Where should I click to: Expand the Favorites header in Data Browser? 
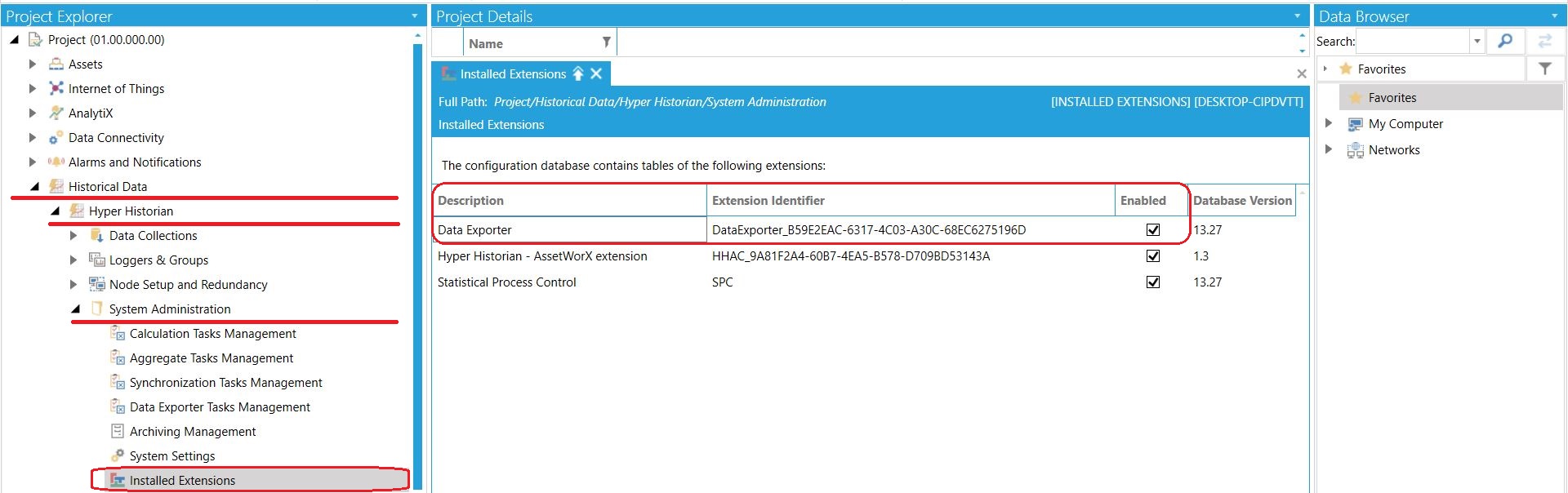[x=1325, y=69]
